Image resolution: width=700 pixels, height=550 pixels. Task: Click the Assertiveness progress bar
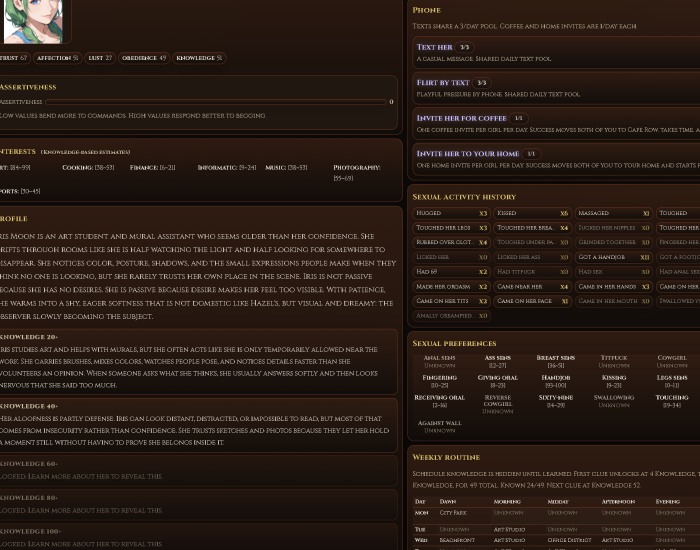216,102
